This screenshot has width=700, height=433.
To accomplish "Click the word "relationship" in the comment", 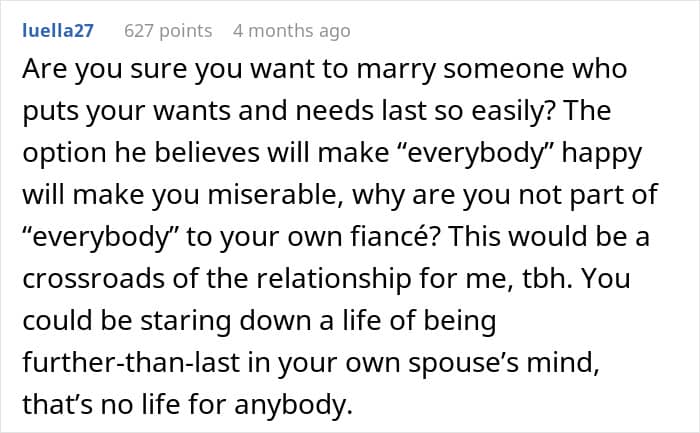I will coord(333,279).
